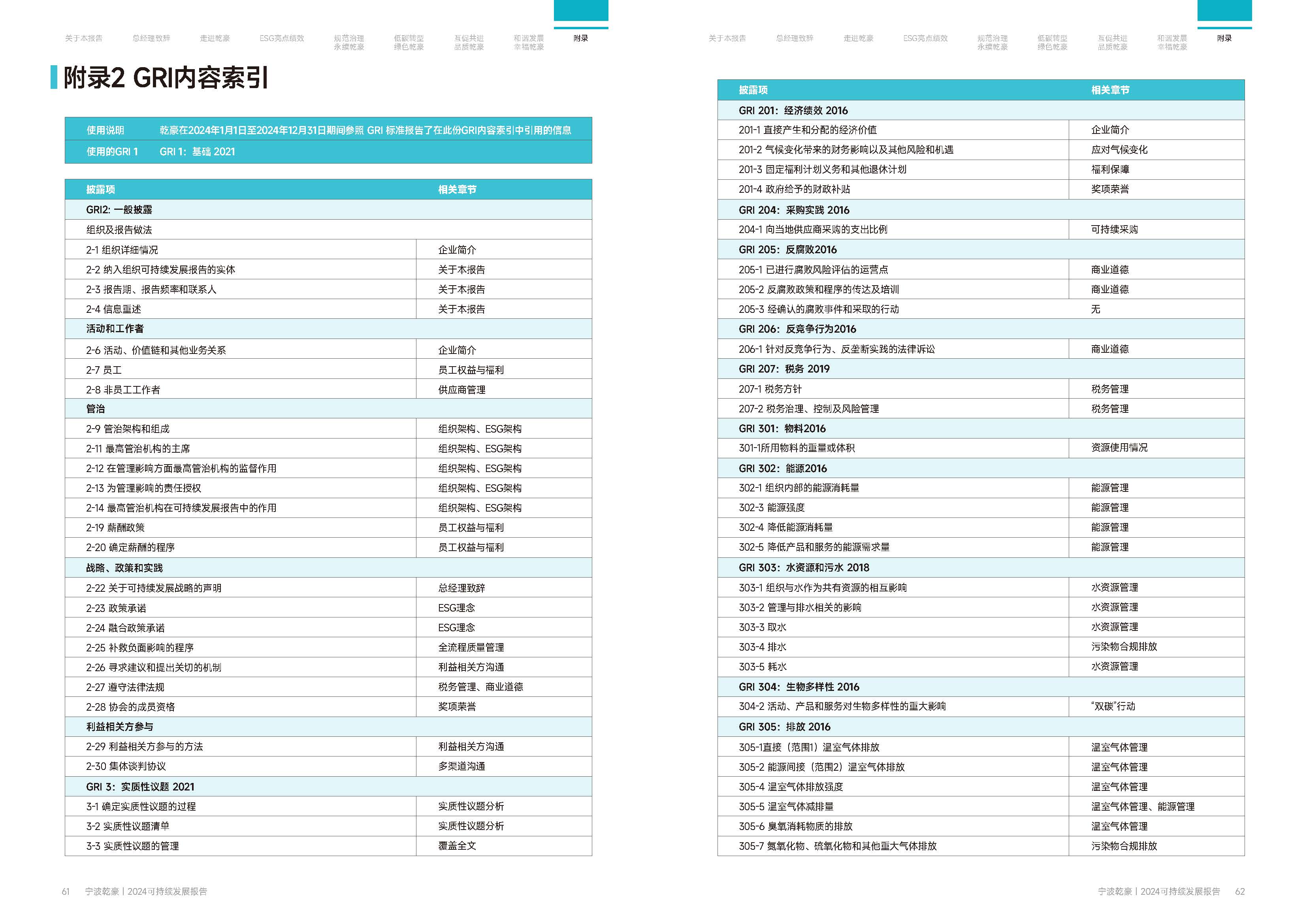
Task: Select the 披露项 column header on left table
Action: (x=100, y=189)
